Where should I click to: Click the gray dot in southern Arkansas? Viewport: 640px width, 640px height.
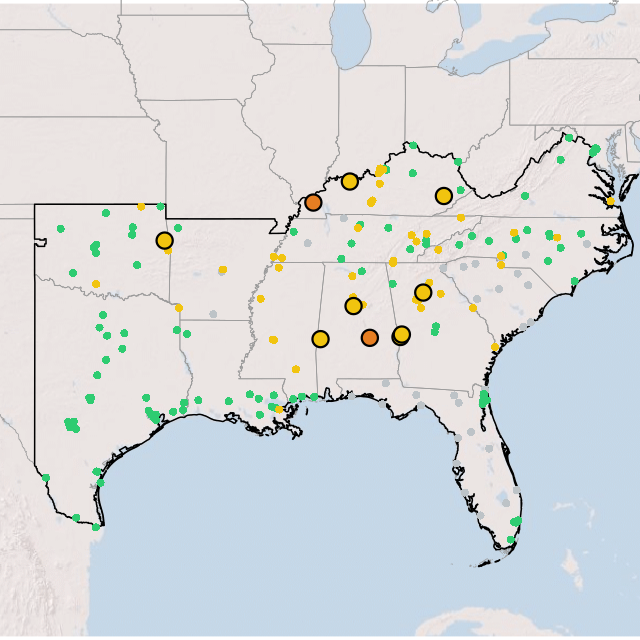pyautogui.click(x=213, y=314)
